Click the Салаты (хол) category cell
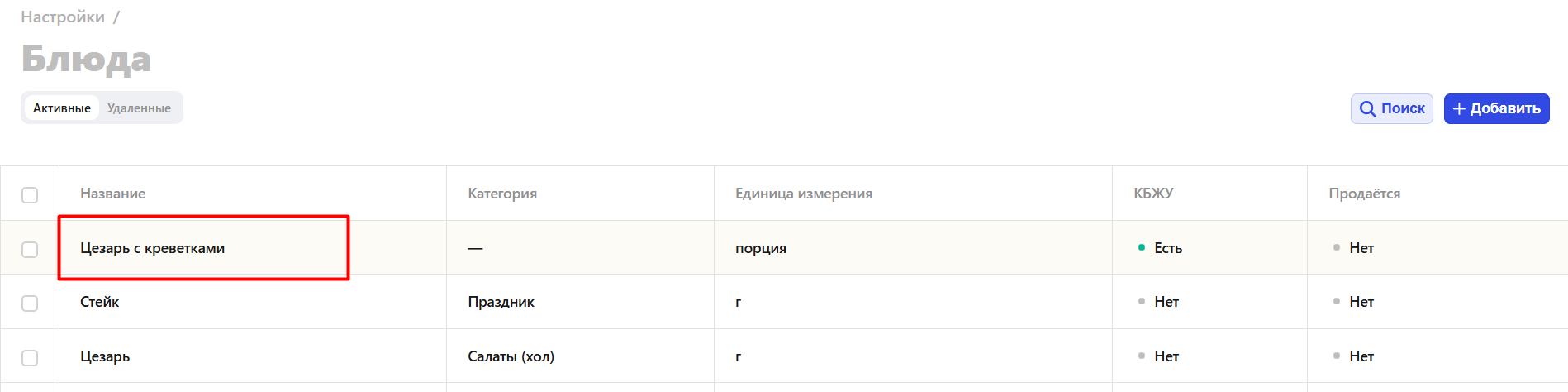Image resolution: width=1568 pixels, height=392 pixels. (511, 356)
